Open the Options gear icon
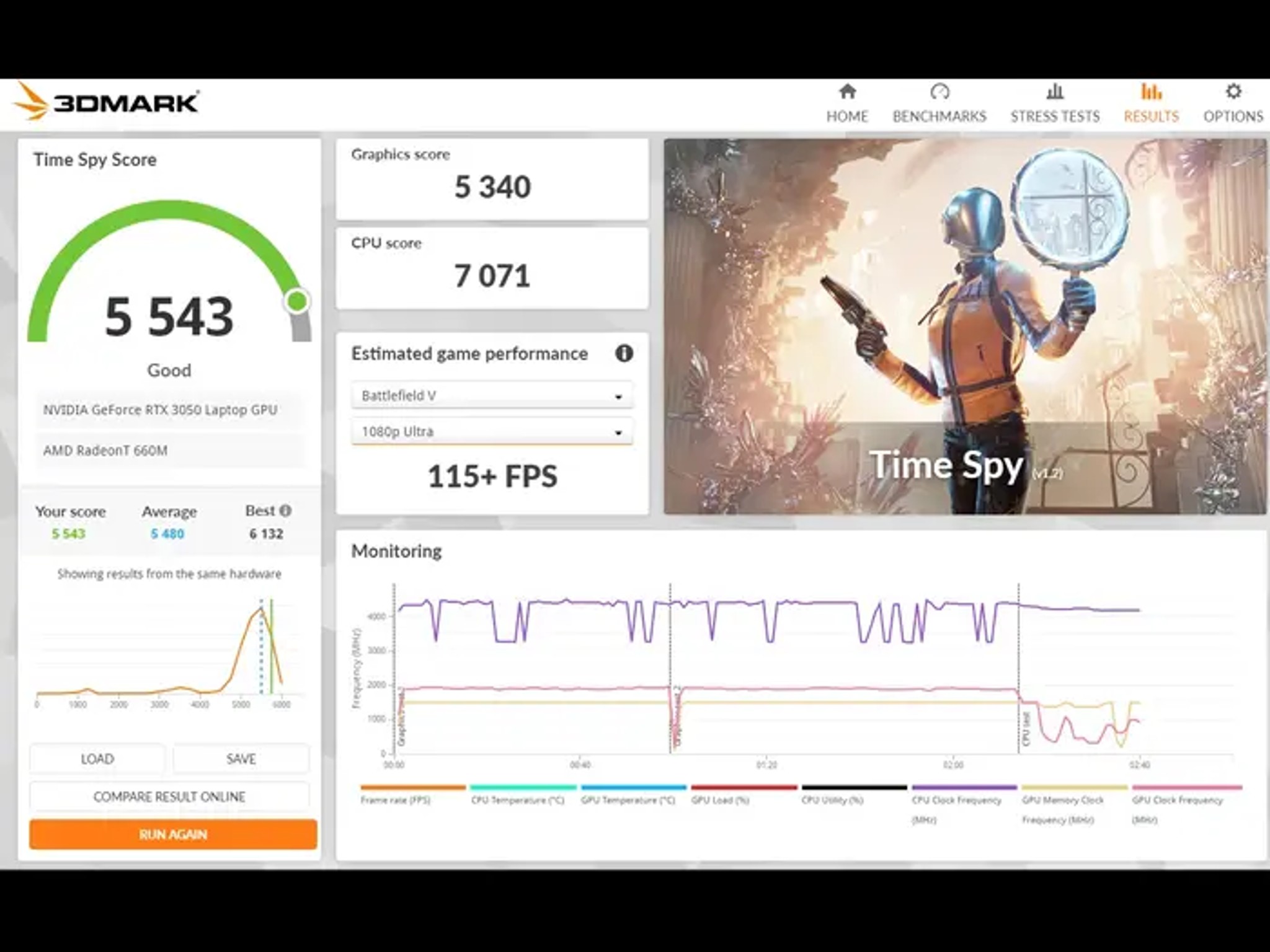 pos(1233,92)
